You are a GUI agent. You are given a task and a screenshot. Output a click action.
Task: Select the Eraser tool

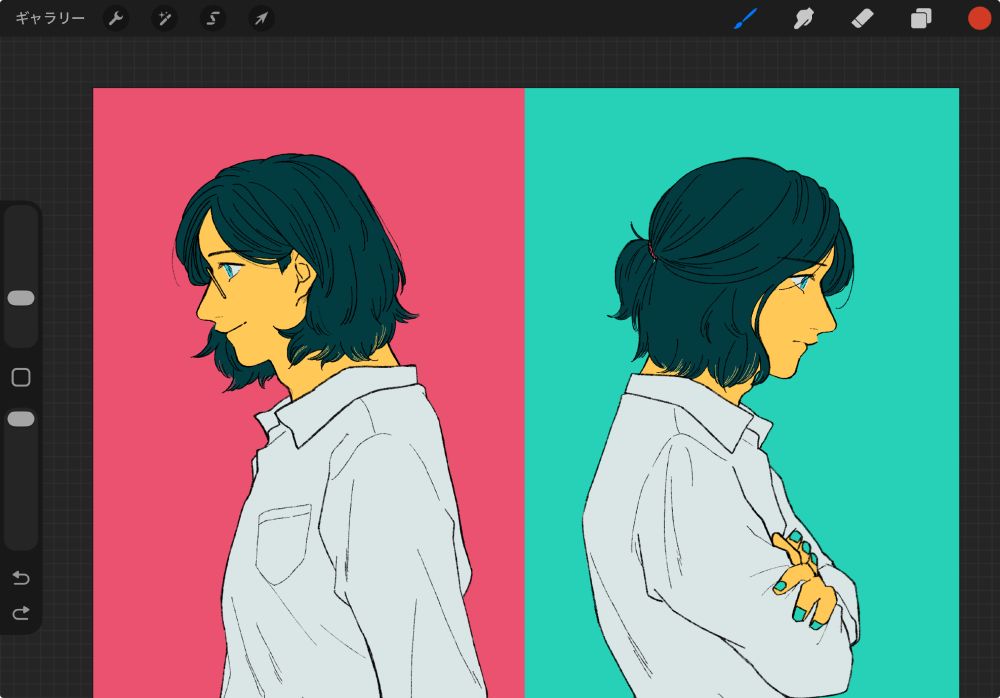pyautogui.click(x=862, y=19)
